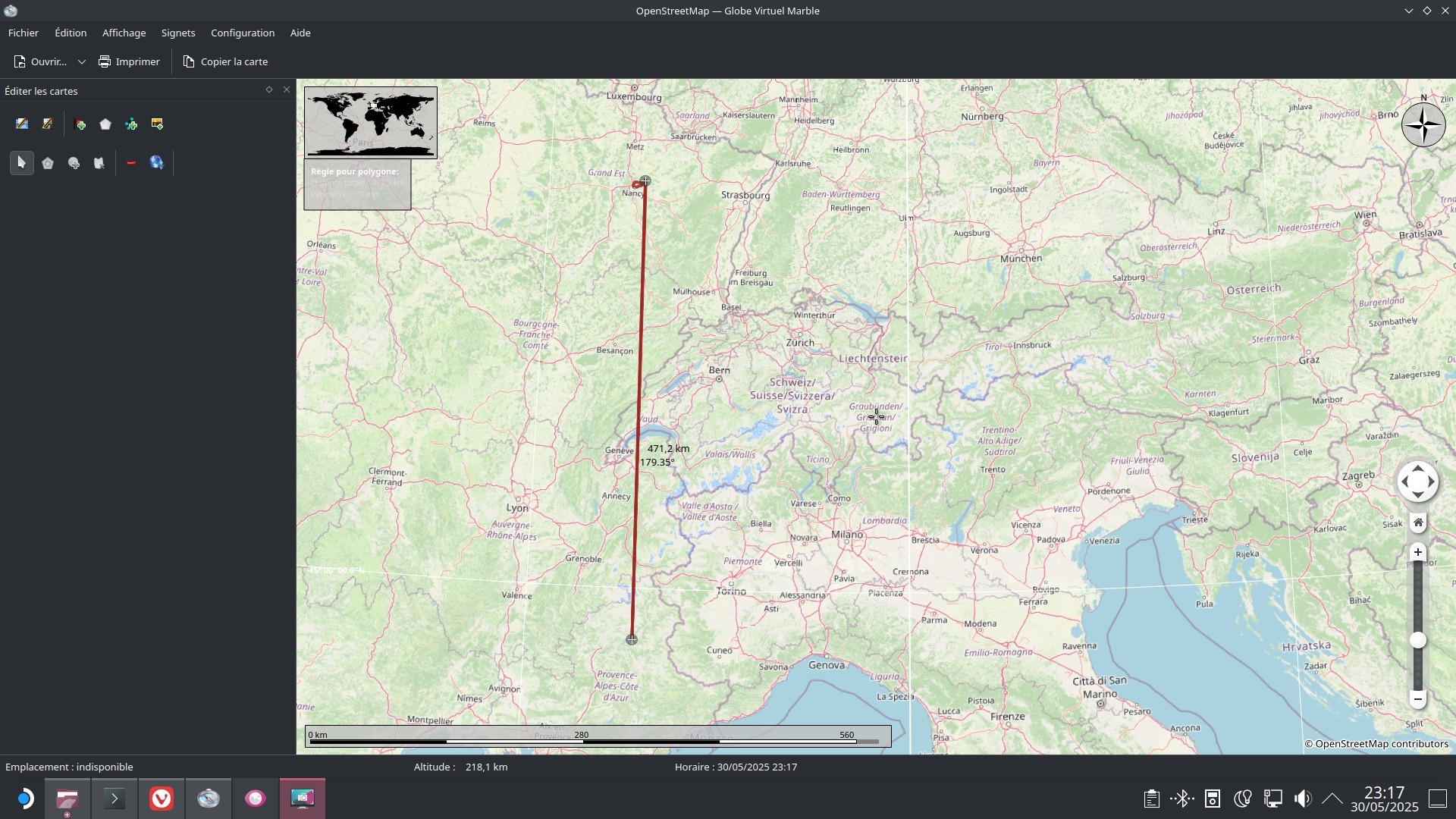Click the clear annotations cat-shaped icon
The width and height of the screenshot is (1456, 819).
[x=99, y=162]
